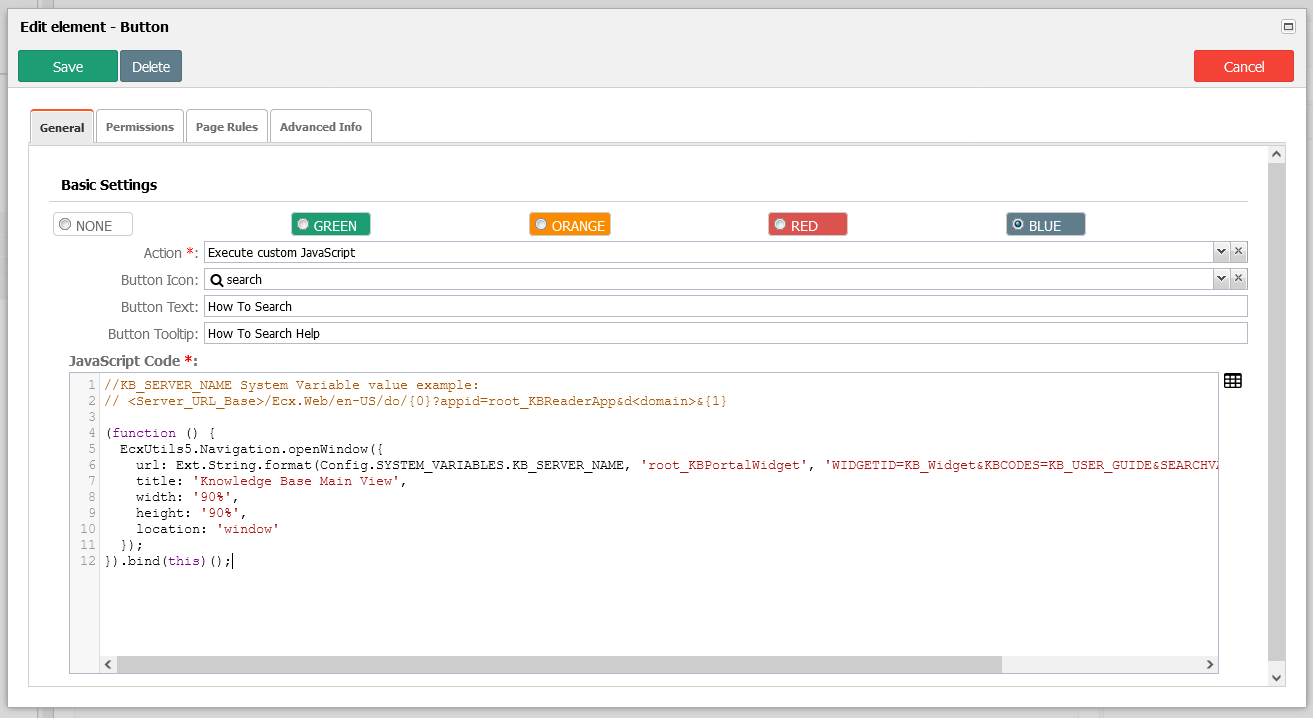Open the Advanced Info tab
The height and width of the screenshot is (718, 1313).
point(321,127)
